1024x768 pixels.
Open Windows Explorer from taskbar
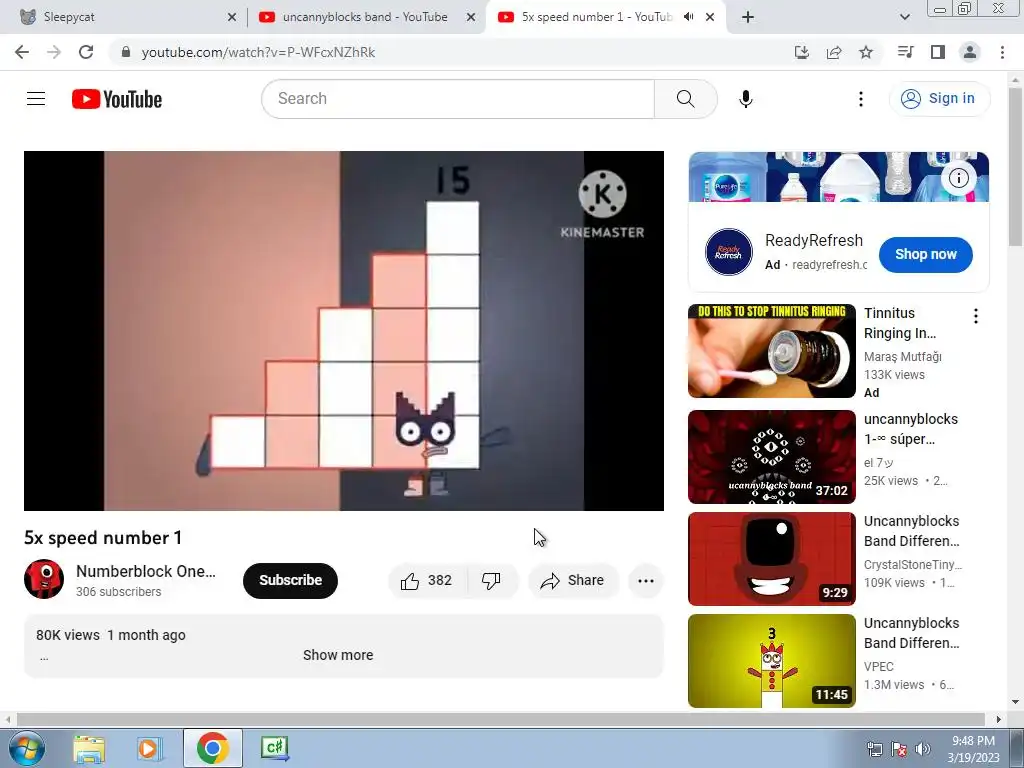(x=89, y=748)
